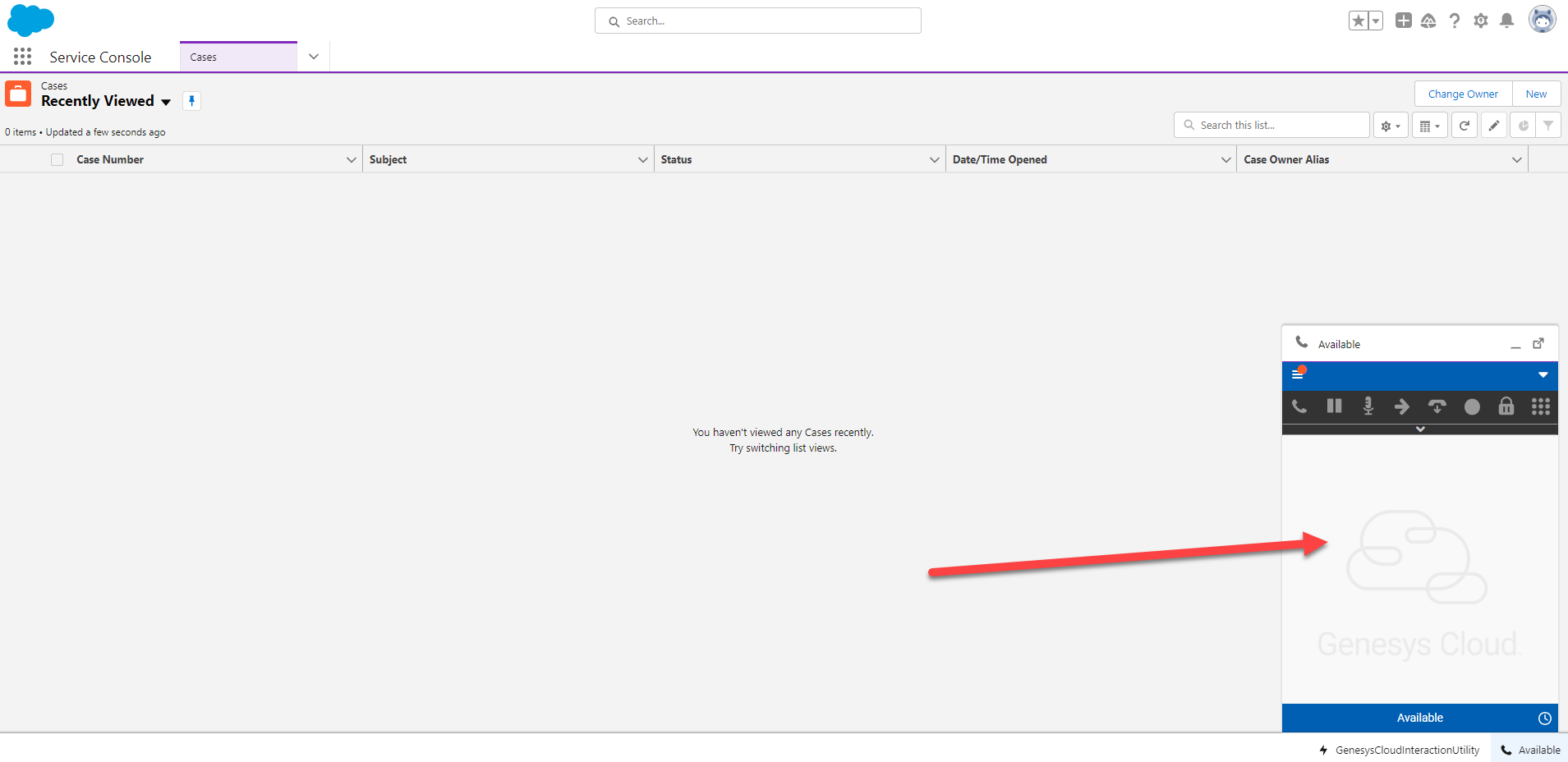The height and width of the screenshot is (762, 1568).
Task: Click the Change Owner button
Action: click(x=1463, y=94)
